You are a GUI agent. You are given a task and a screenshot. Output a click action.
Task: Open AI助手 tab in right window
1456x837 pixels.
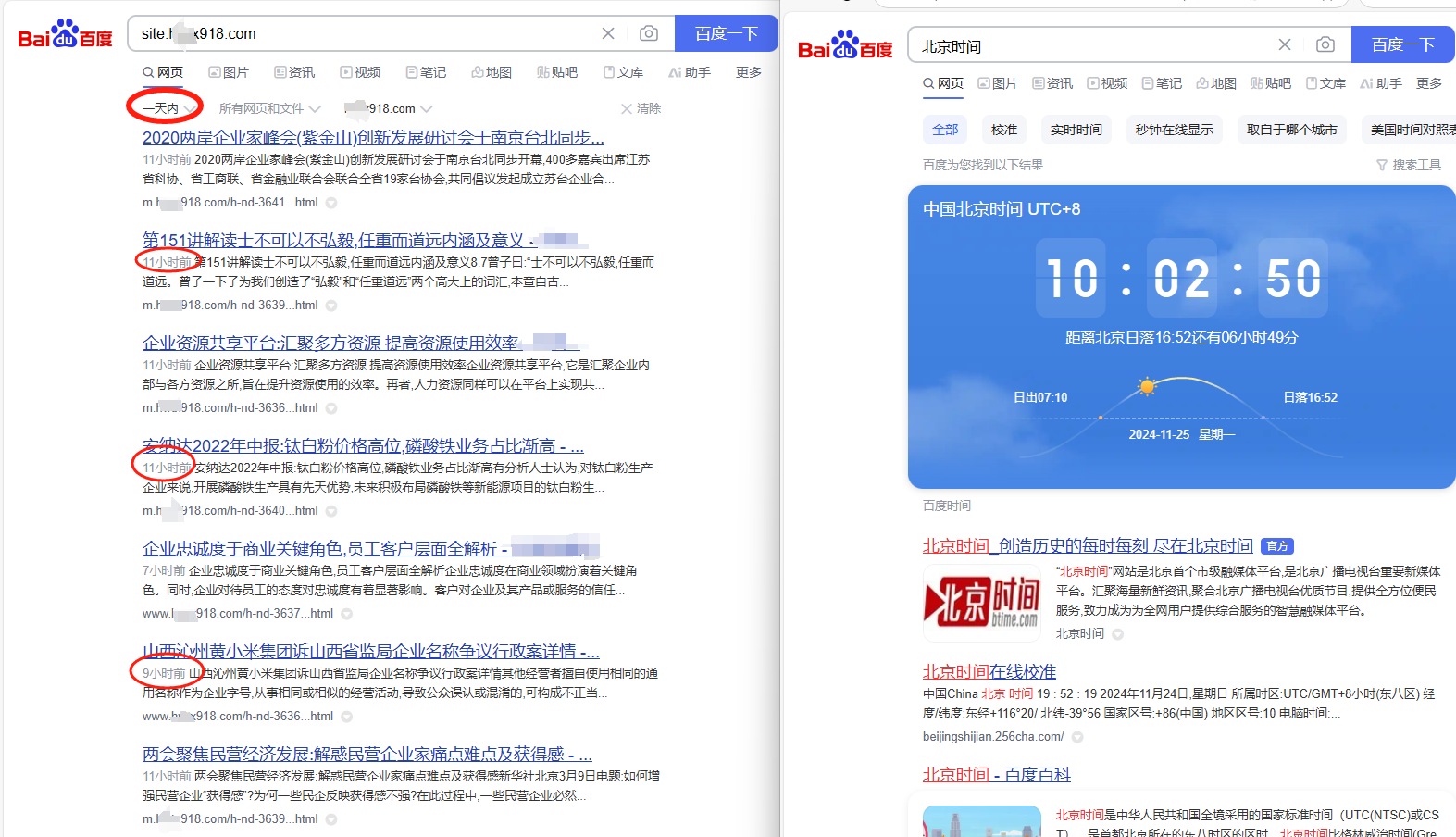coord(1381,83)
